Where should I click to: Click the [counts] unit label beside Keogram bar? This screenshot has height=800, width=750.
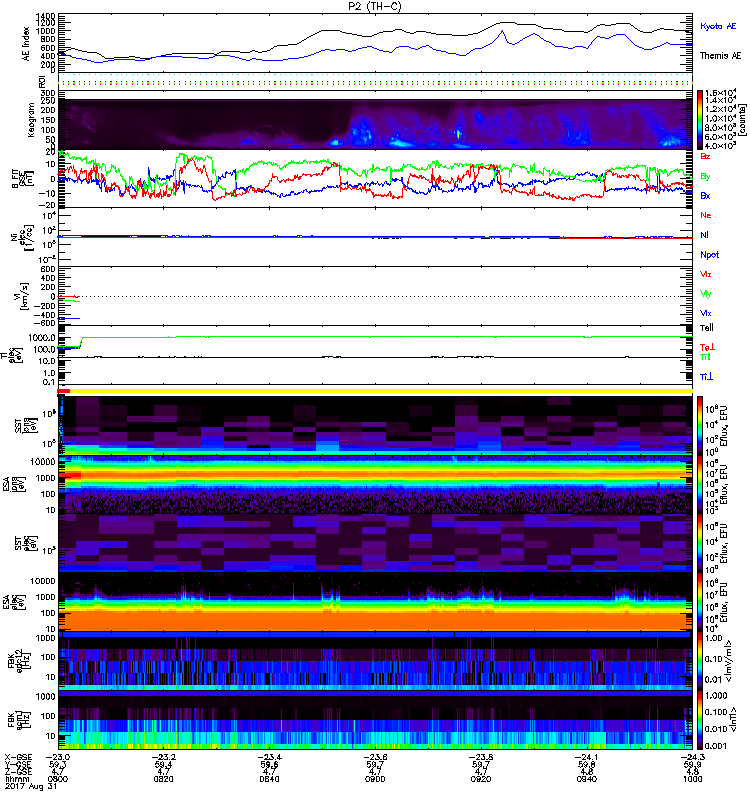point(742,120)
